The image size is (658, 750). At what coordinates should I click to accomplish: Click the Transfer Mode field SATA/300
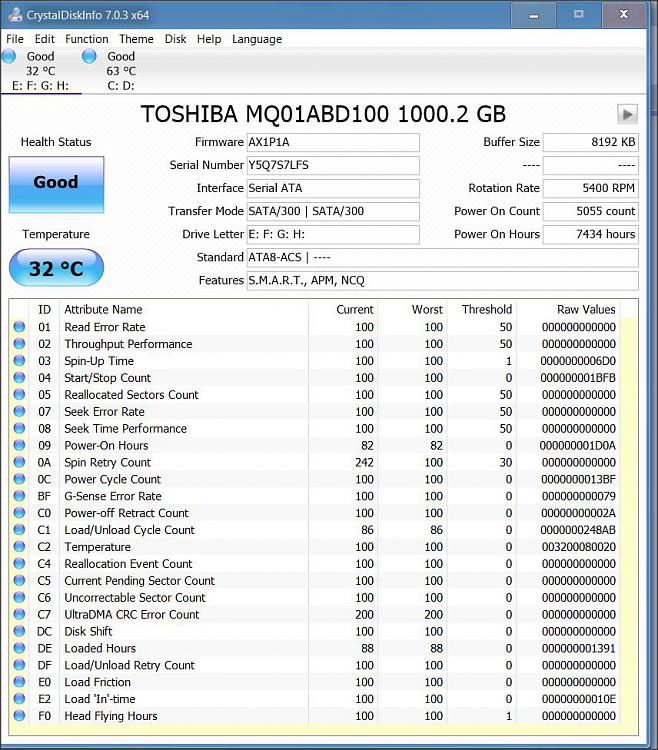[333, 211]
